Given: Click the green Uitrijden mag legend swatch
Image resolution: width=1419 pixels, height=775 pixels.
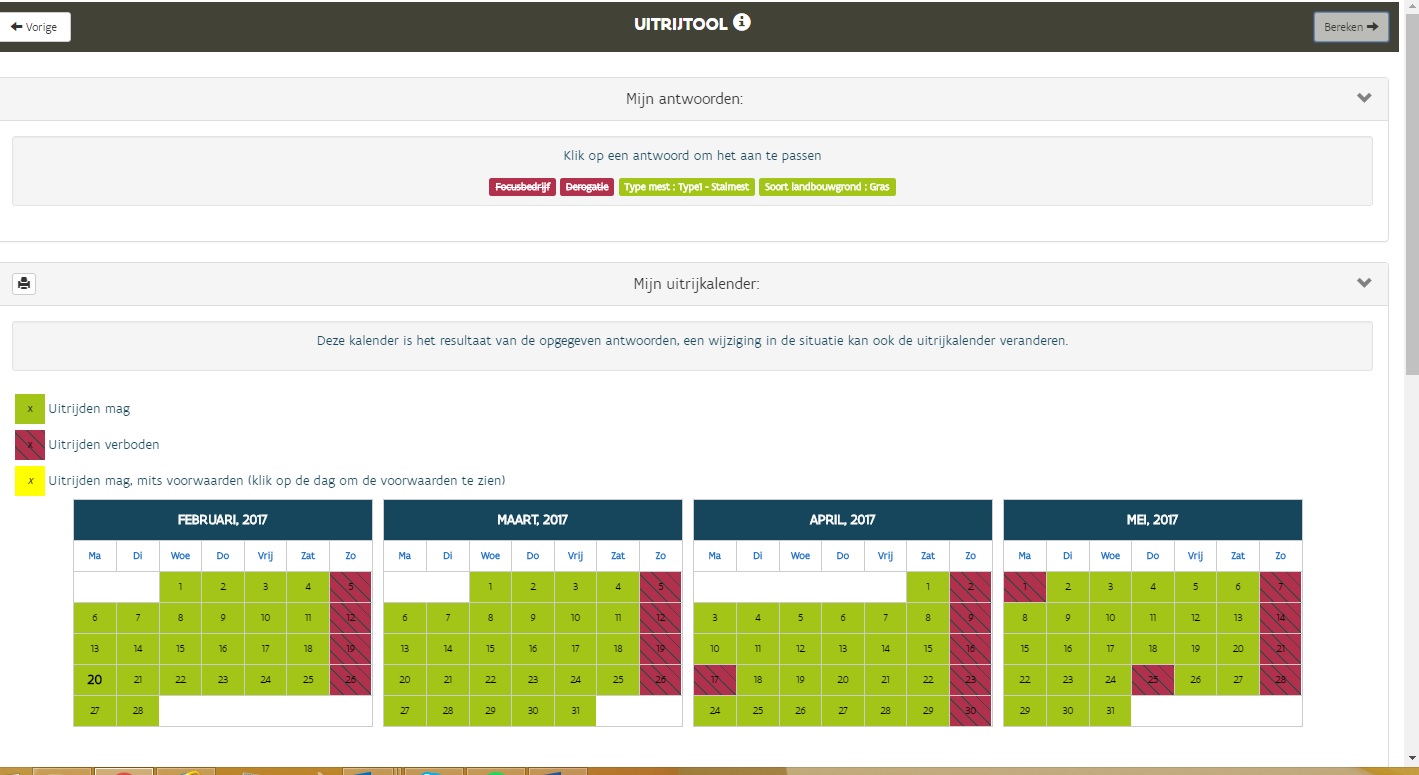Looking at the screenshot, I should click(x=30, y=409).
